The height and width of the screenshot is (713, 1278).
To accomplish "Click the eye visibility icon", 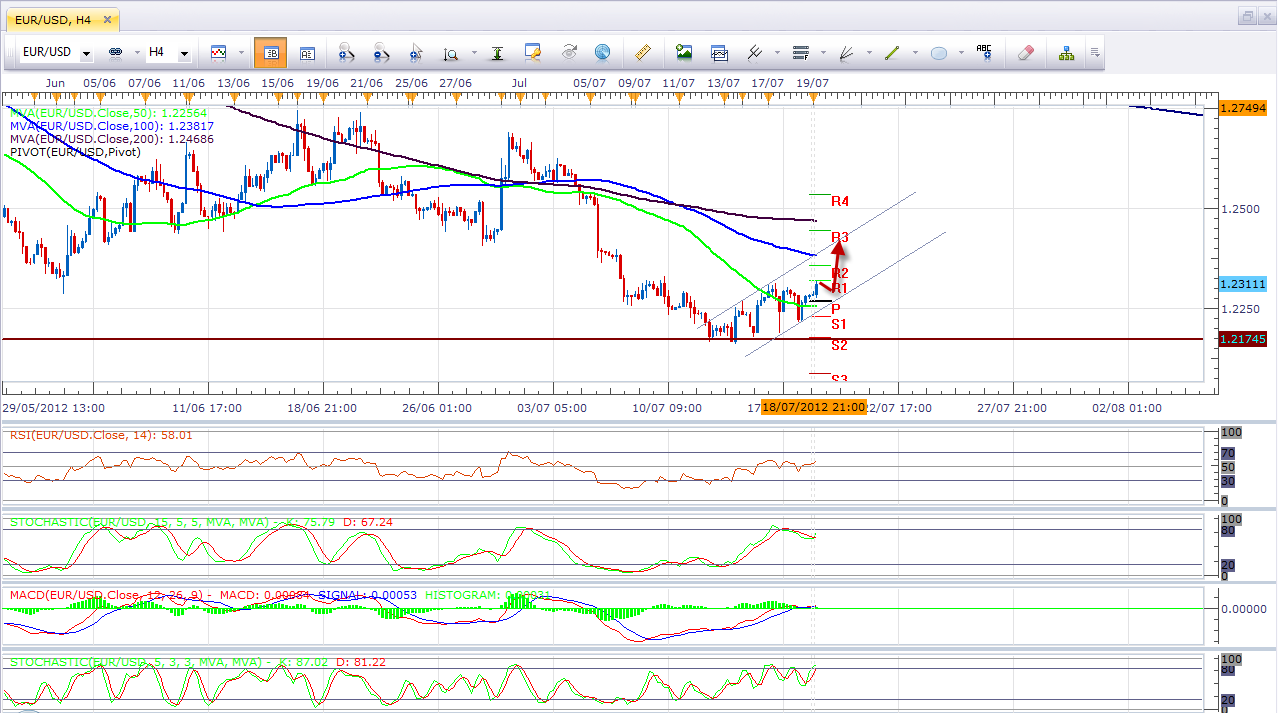I will (x=569, y=52).
